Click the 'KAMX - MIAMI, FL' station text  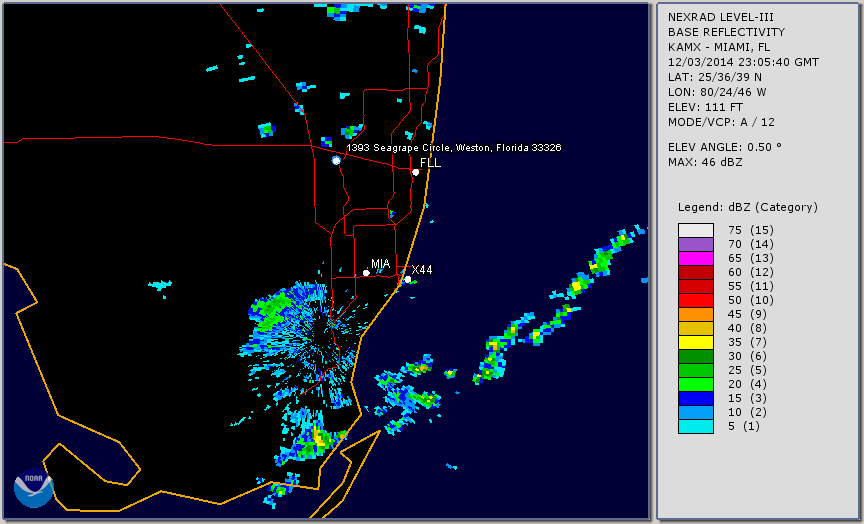(x=719, y=47)
